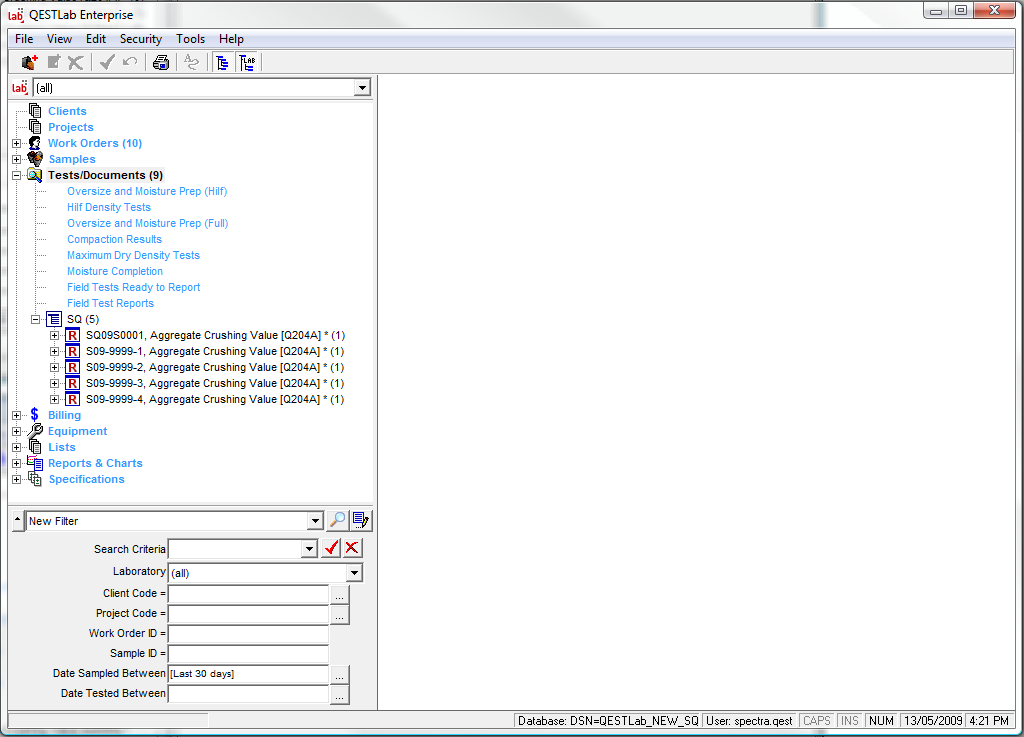Expand the Work Orders (10) tree node
The width and height of the screenshot is (1024, 737).
[x=16, y=143]
